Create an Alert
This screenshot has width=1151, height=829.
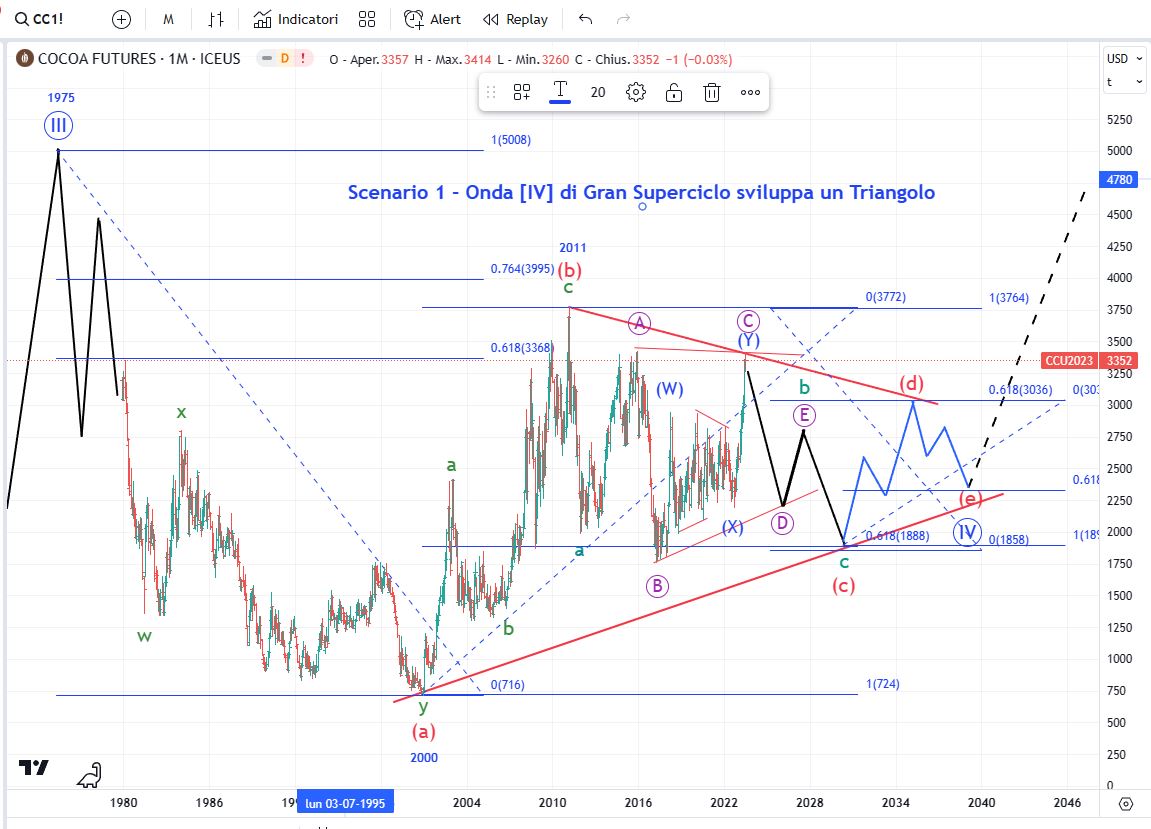point(432,19)
